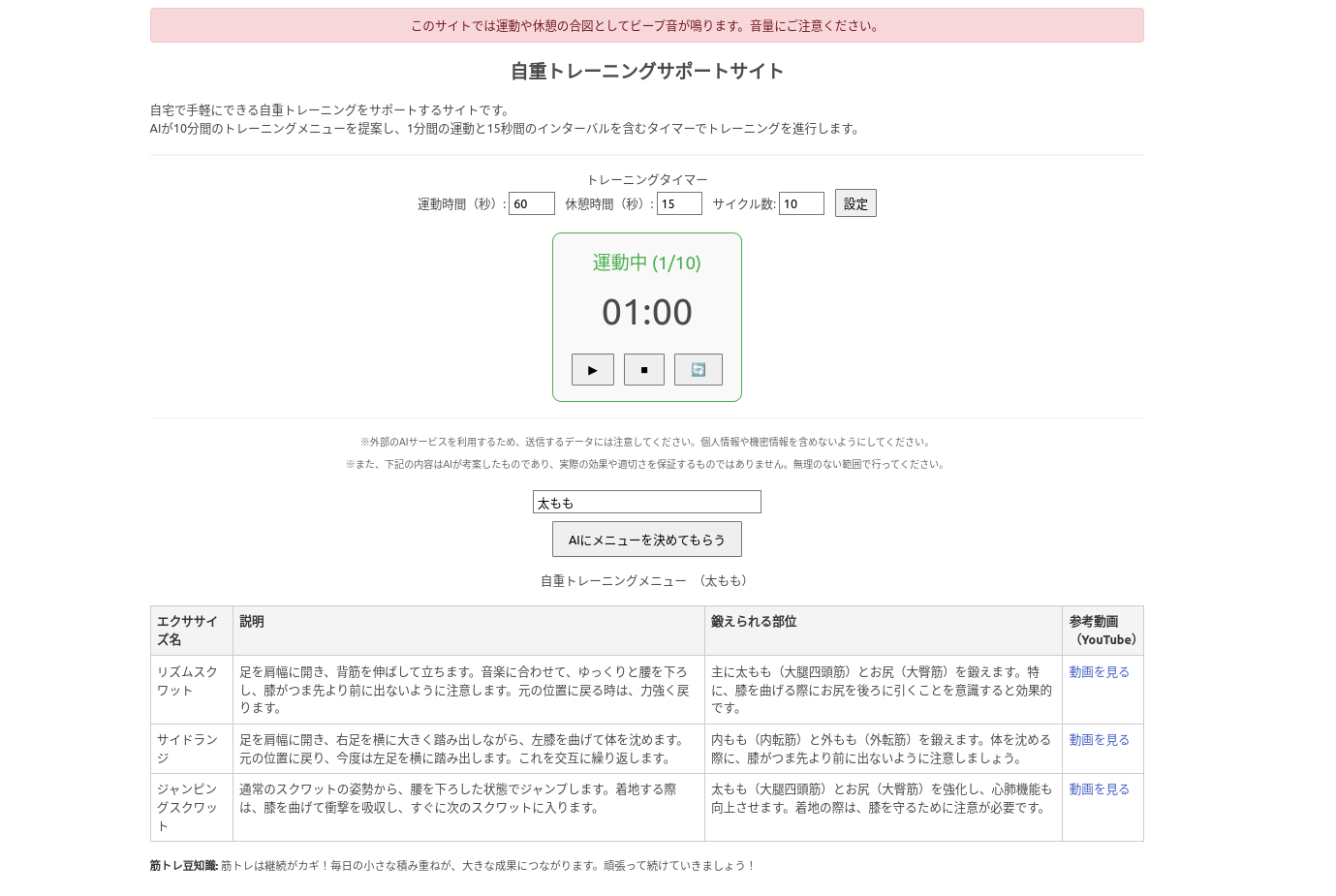Viewport: 1336px width, 896px height.
Task: Stop the timer with the square button
Action: [x=644, y=370]
